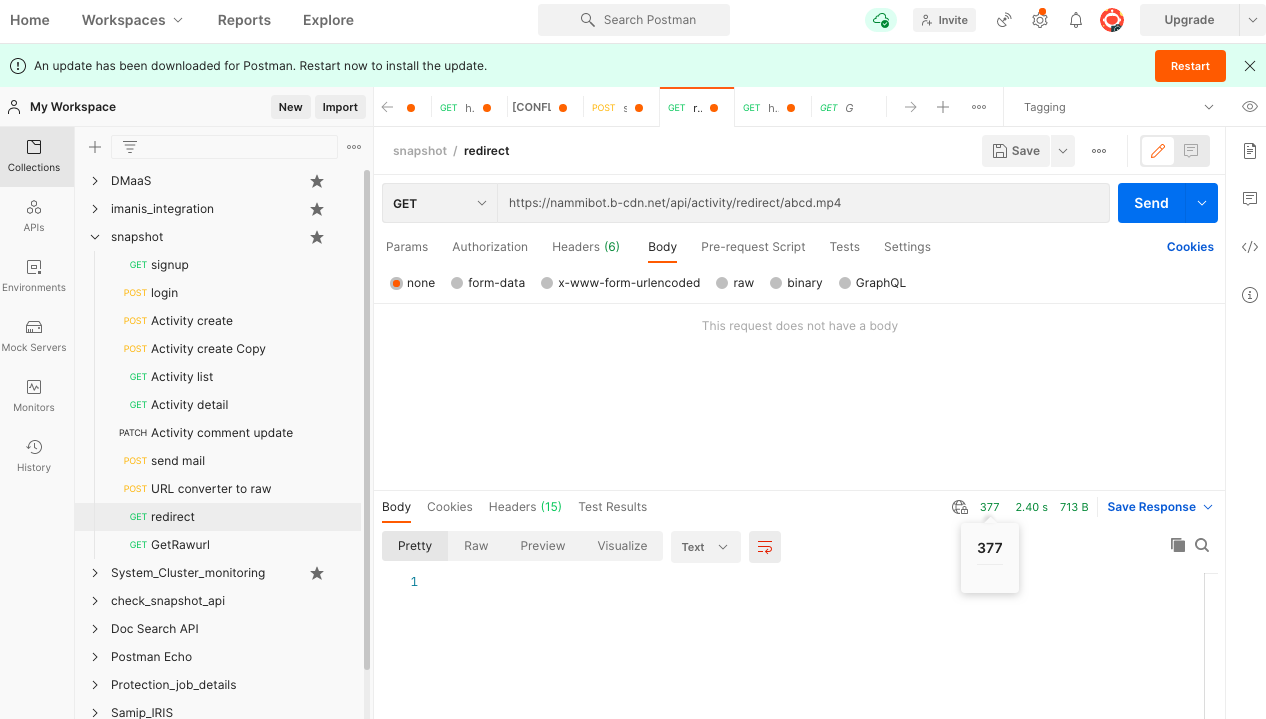Click the Send button
Viewport: 1266px width, 719px height.
click(1151, 203)
